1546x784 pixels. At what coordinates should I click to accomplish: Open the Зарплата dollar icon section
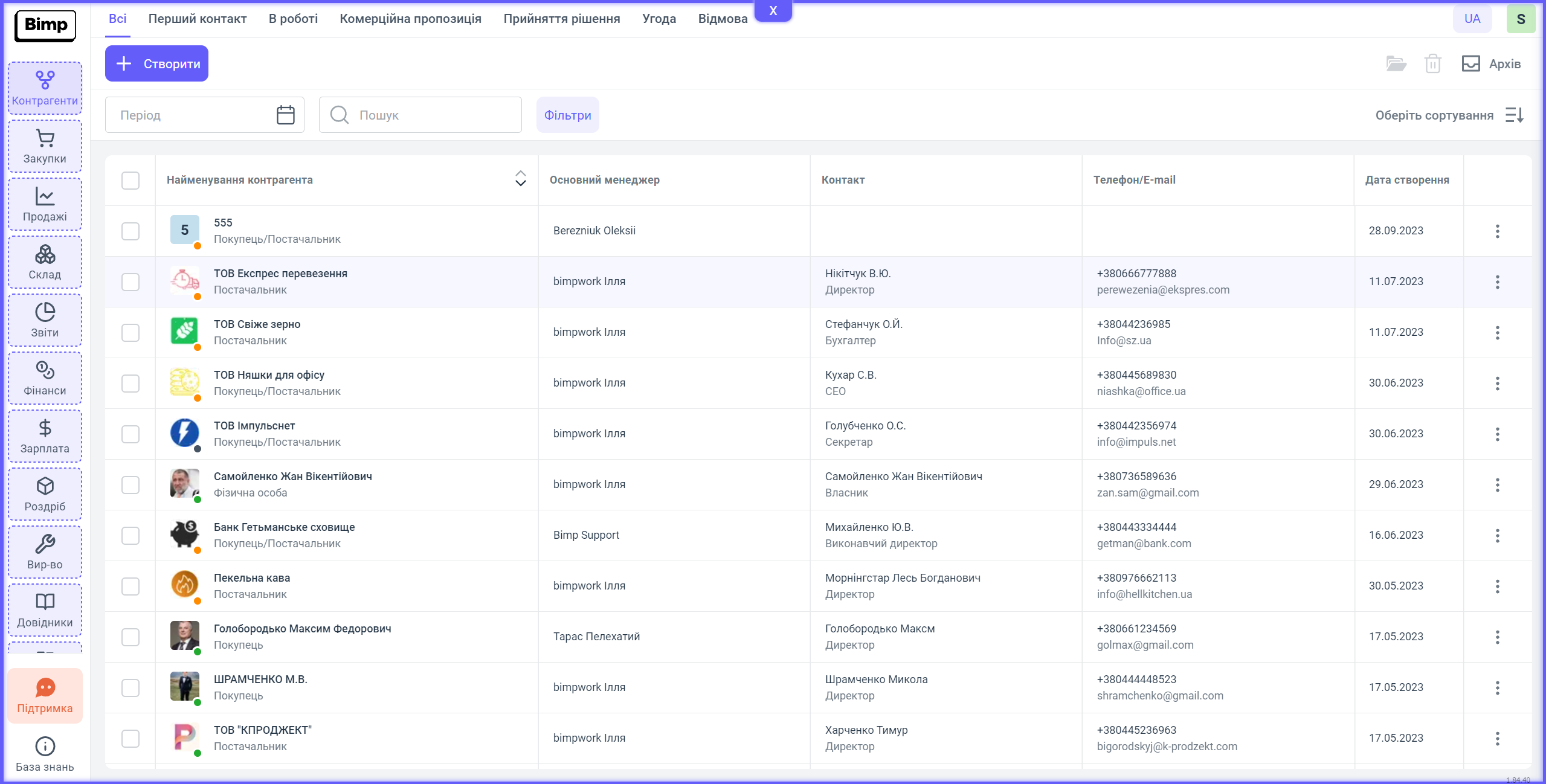45,437
